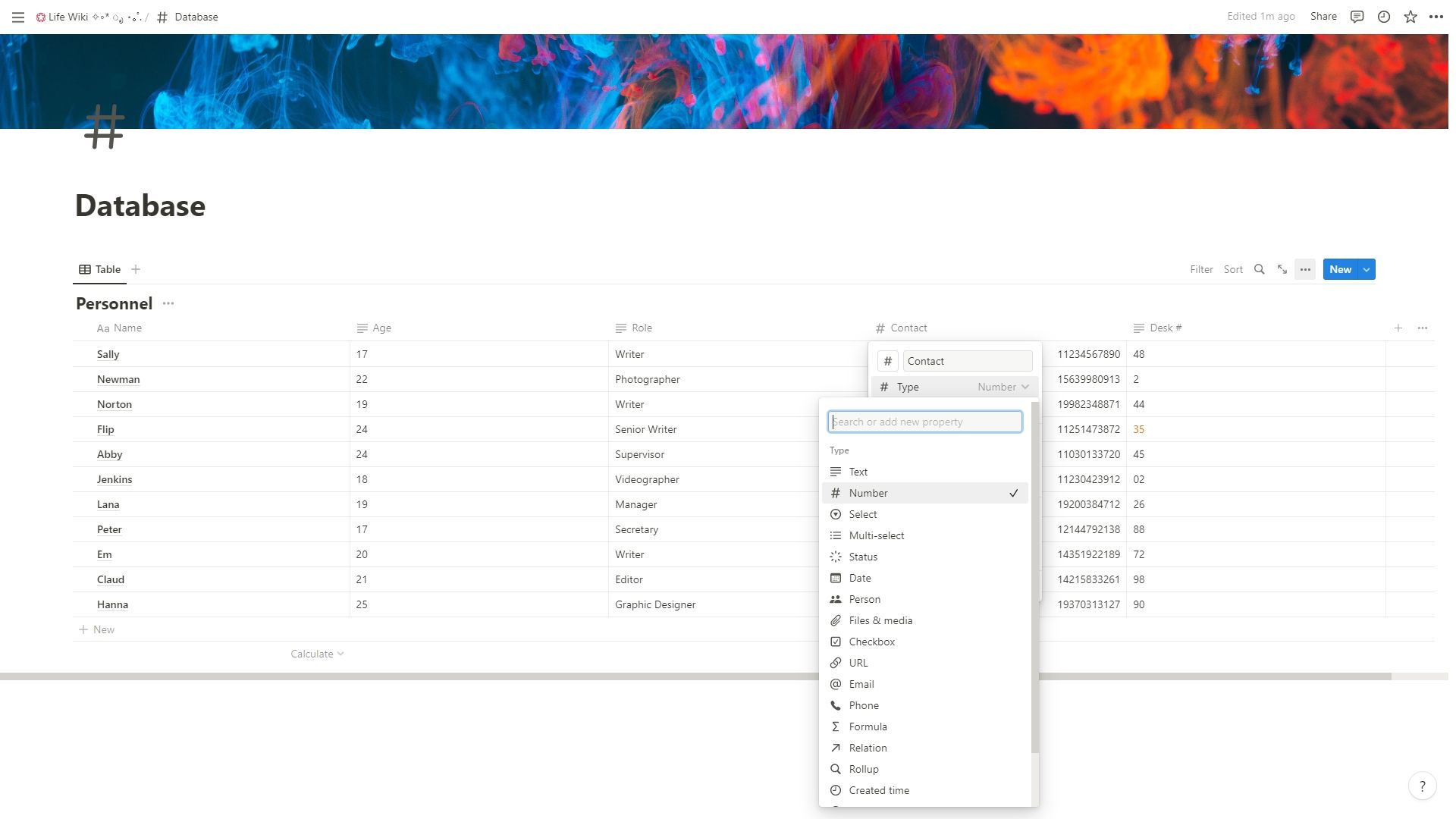The width and height of the screenshot is (1456, 819).
Task: Click the Contact field name input
Action: pos(968,361)
